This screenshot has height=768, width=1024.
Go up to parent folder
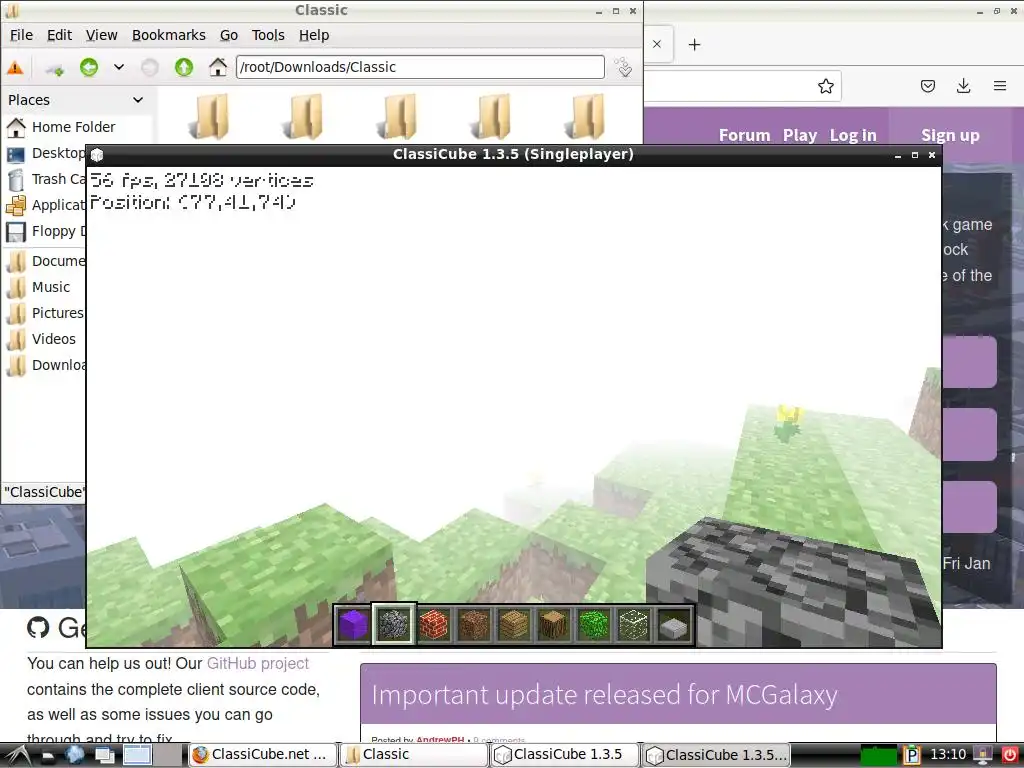[x=184, y=67]
